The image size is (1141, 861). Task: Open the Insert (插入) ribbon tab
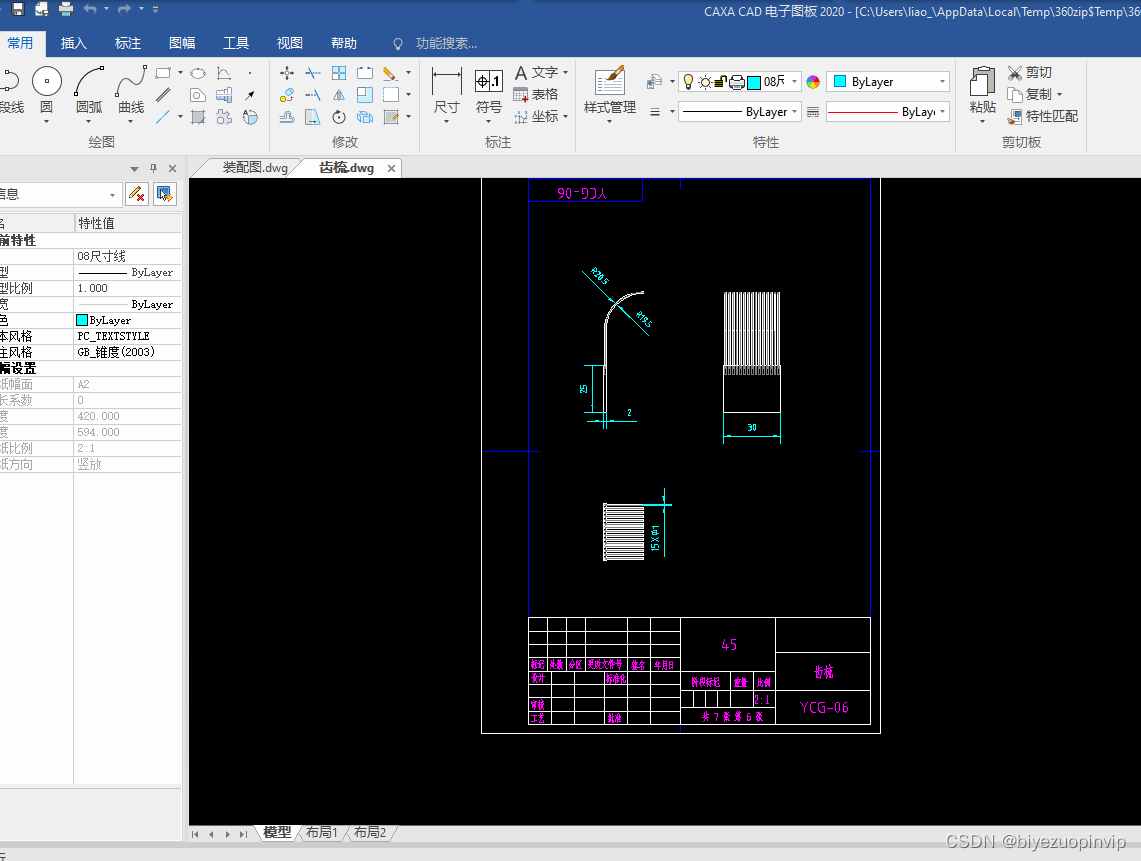point(73,43)
